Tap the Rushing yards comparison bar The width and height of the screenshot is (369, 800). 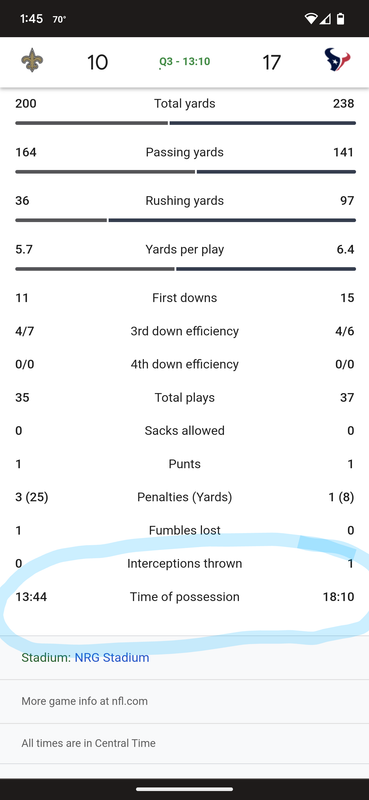185,220
